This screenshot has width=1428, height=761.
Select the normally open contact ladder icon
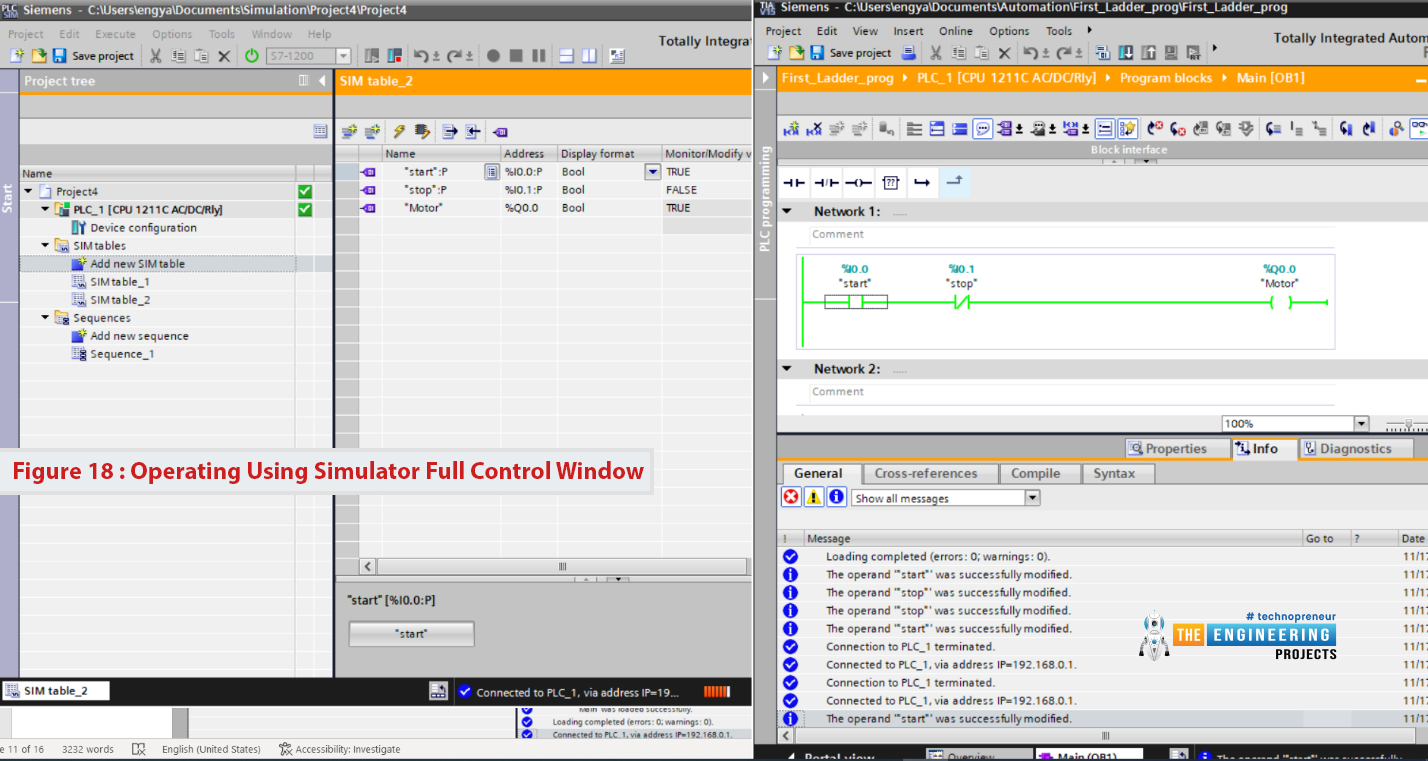click(x=793, y=182)
